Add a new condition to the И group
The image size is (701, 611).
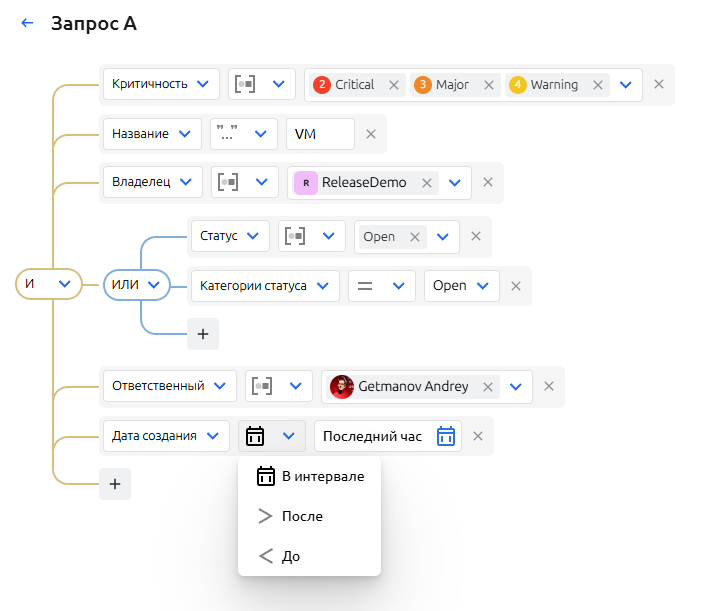114,484
